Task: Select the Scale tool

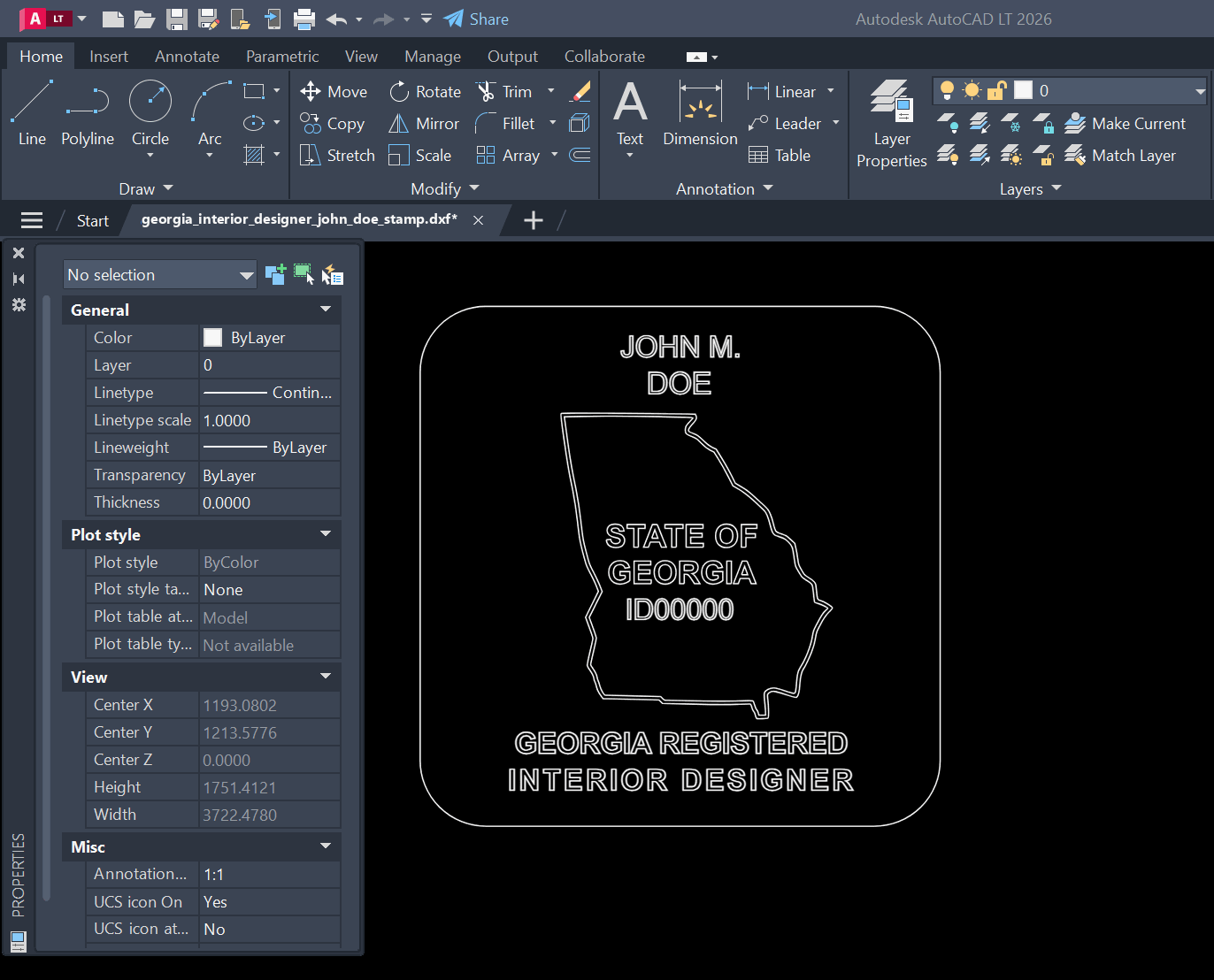Action: point(419,156)
